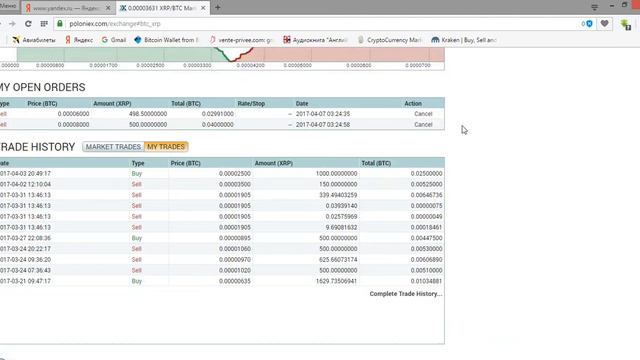This screenshot has width=640, height=360.
Task: Switch to the www.yandex.ru tab
Action: pyautogui.click(x=67, y=8)
